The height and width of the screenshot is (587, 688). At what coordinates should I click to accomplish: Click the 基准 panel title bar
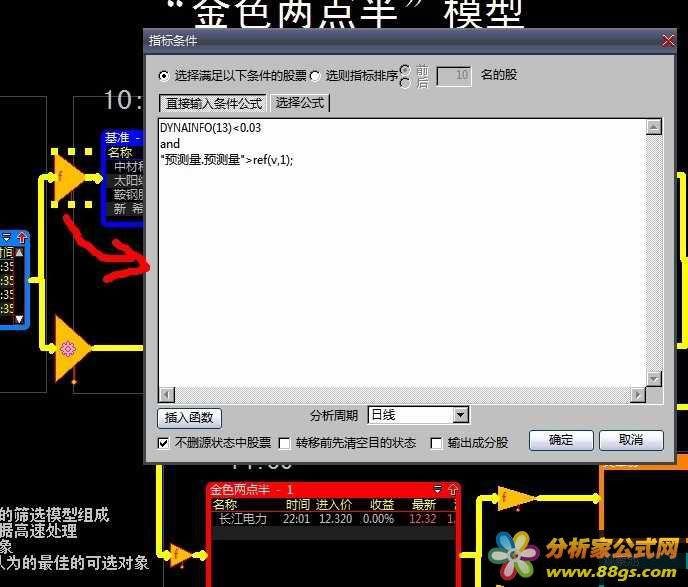123,138
